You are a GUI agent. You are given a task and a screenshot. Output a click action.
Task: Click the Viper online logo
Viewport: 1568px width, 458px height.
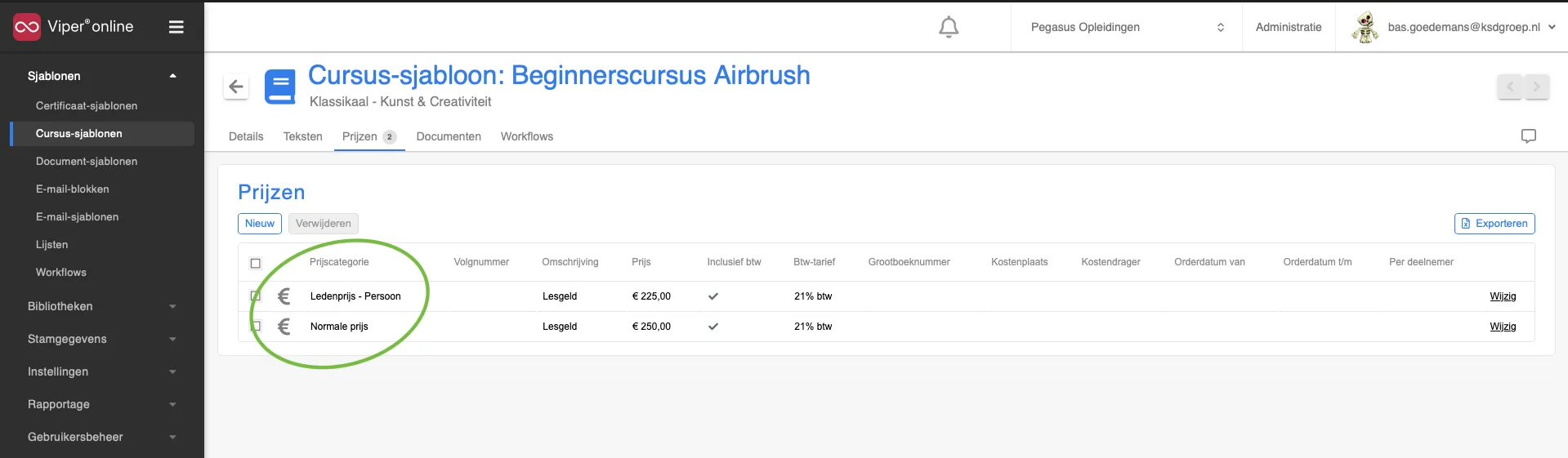click(74, 27)
